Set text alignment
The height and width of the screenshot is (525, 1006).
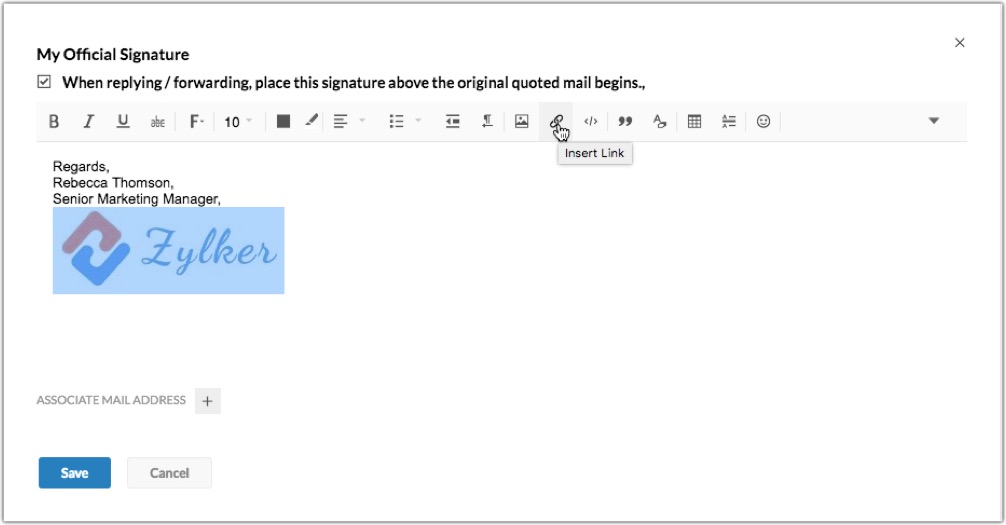(341, 121)
